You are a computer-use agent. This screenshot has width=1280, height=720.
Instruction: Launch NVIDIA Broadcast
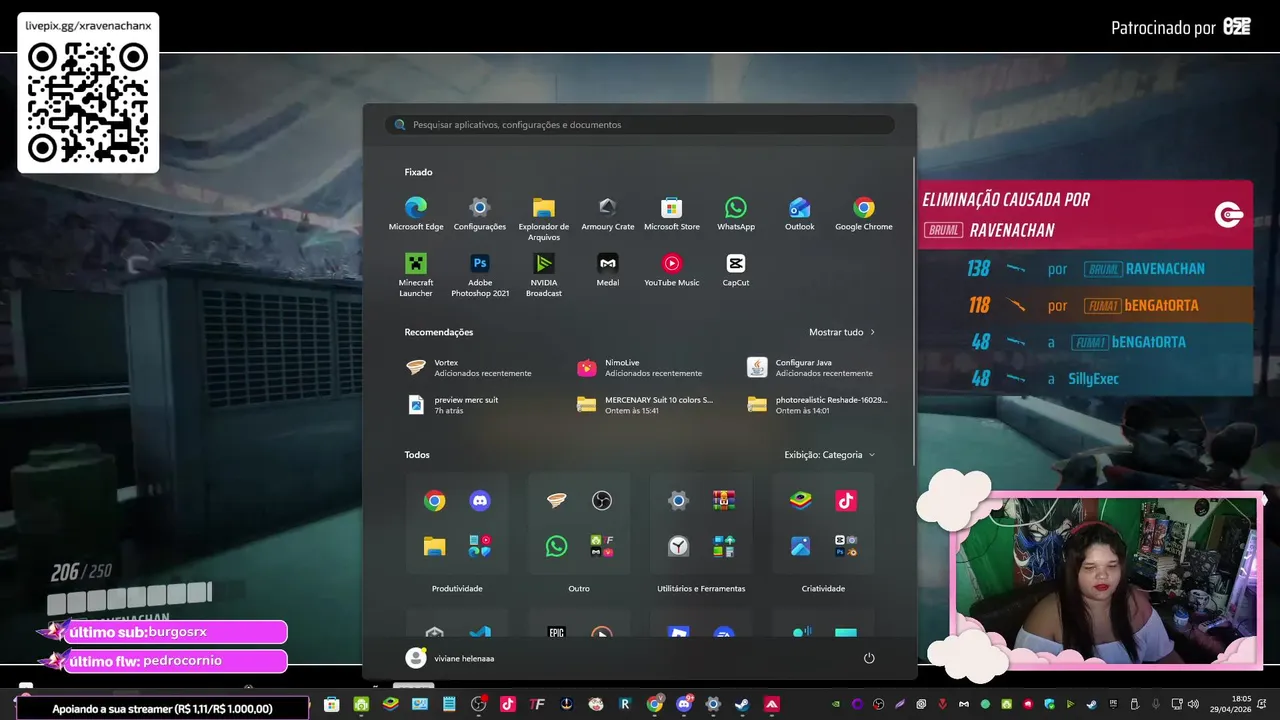tap(544, 275)
